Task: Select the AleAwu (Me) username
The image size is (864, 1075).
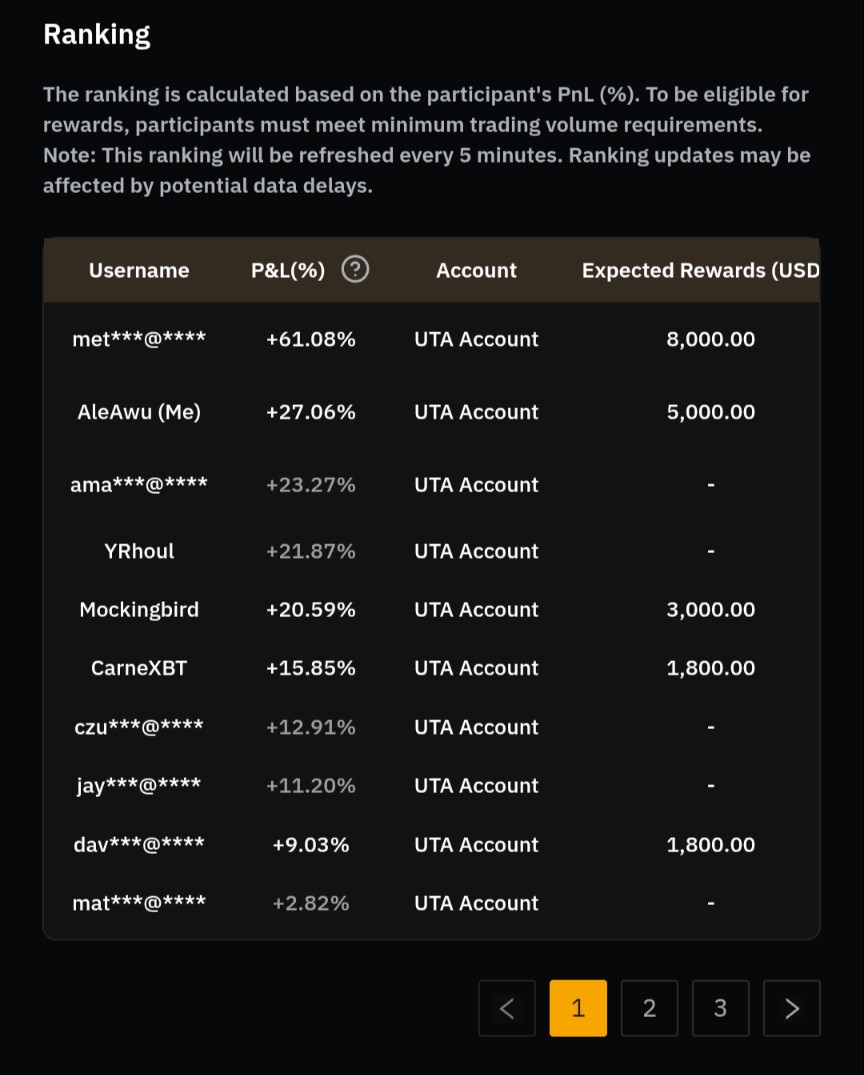Action: click(139, 412)
